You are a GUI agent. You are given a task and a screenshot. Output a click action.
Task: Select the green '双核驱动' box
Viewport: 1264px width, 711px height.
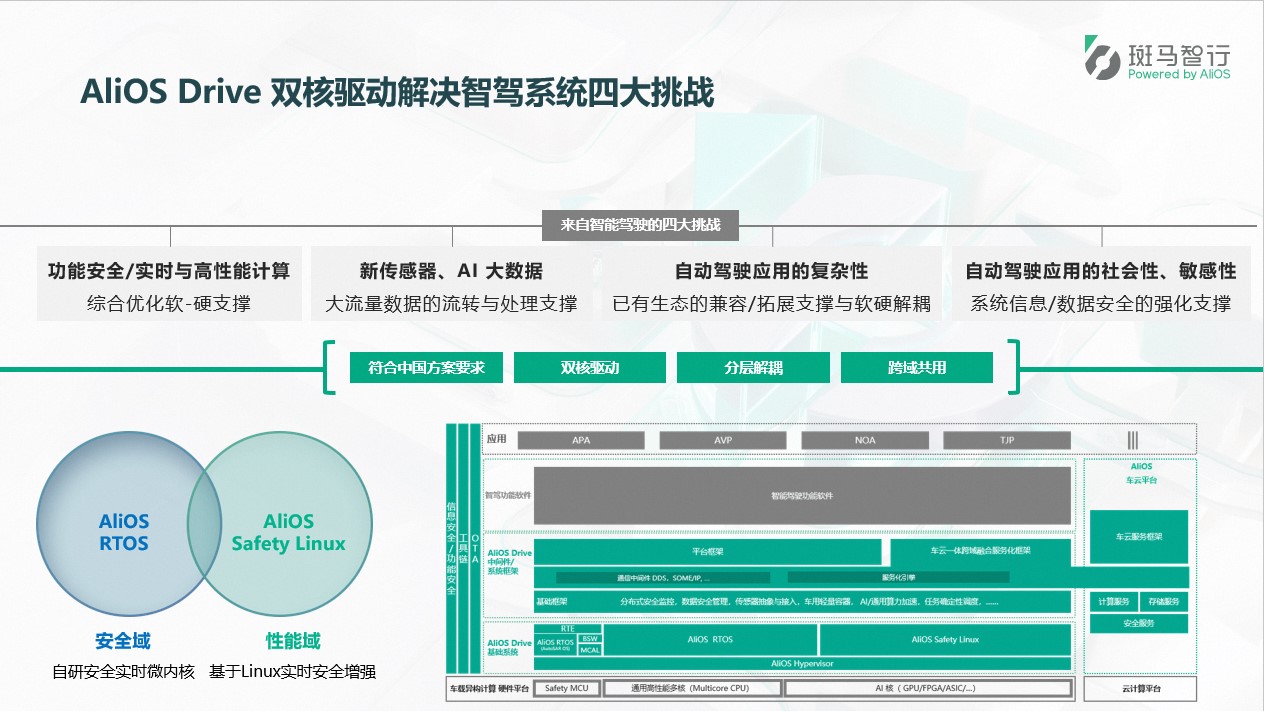590,367
